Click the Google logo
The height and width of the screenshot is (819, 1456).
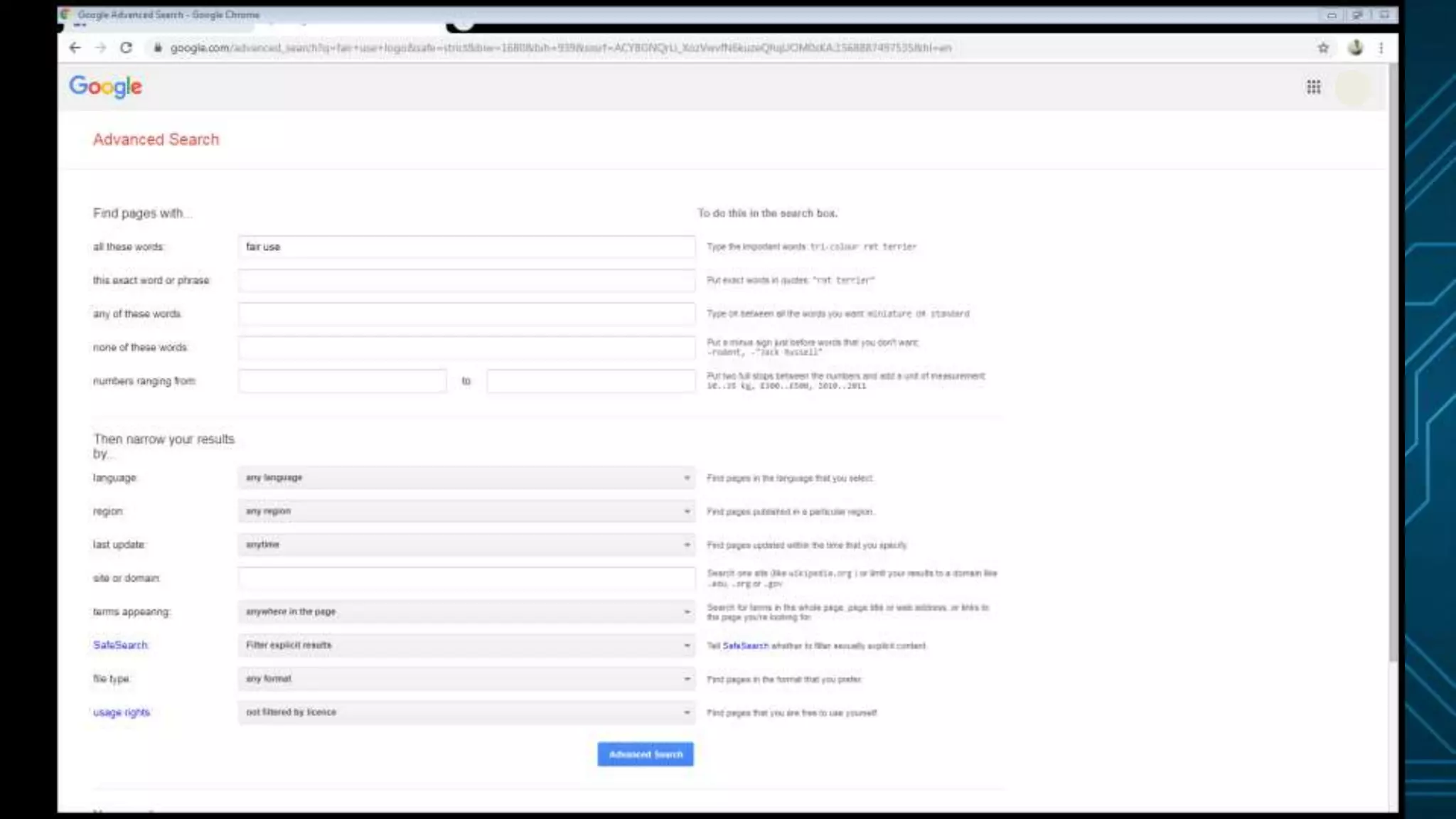[x=105, y=87]
